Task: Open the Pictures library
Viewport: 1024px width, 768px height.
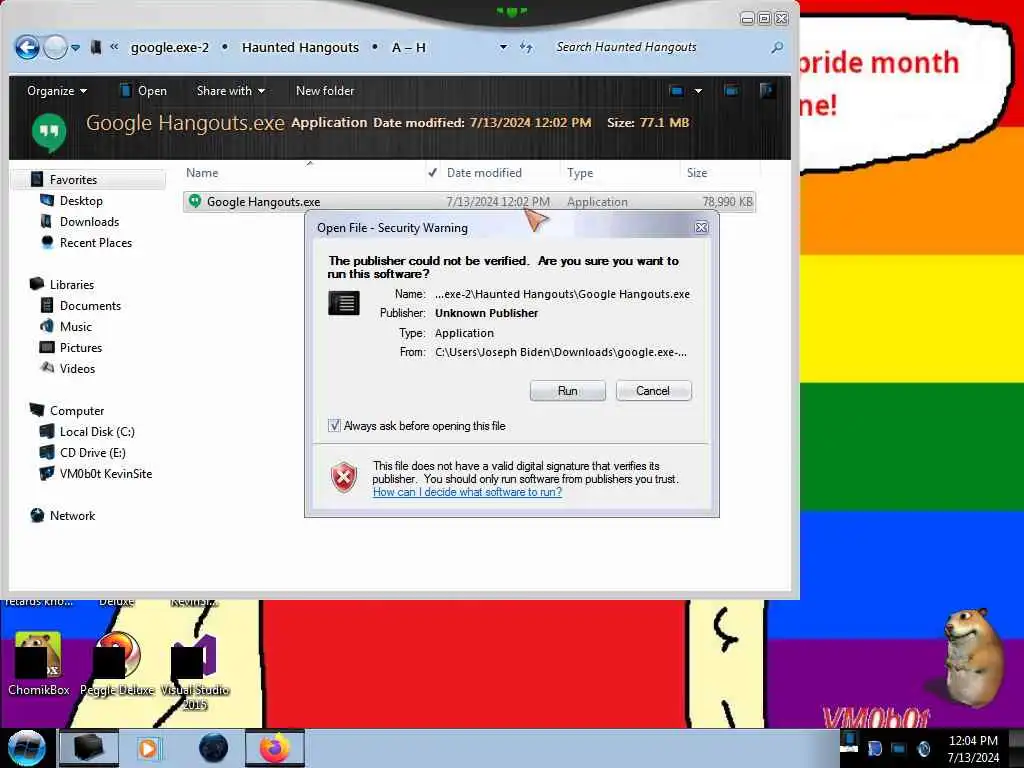Action: point(81,347)
